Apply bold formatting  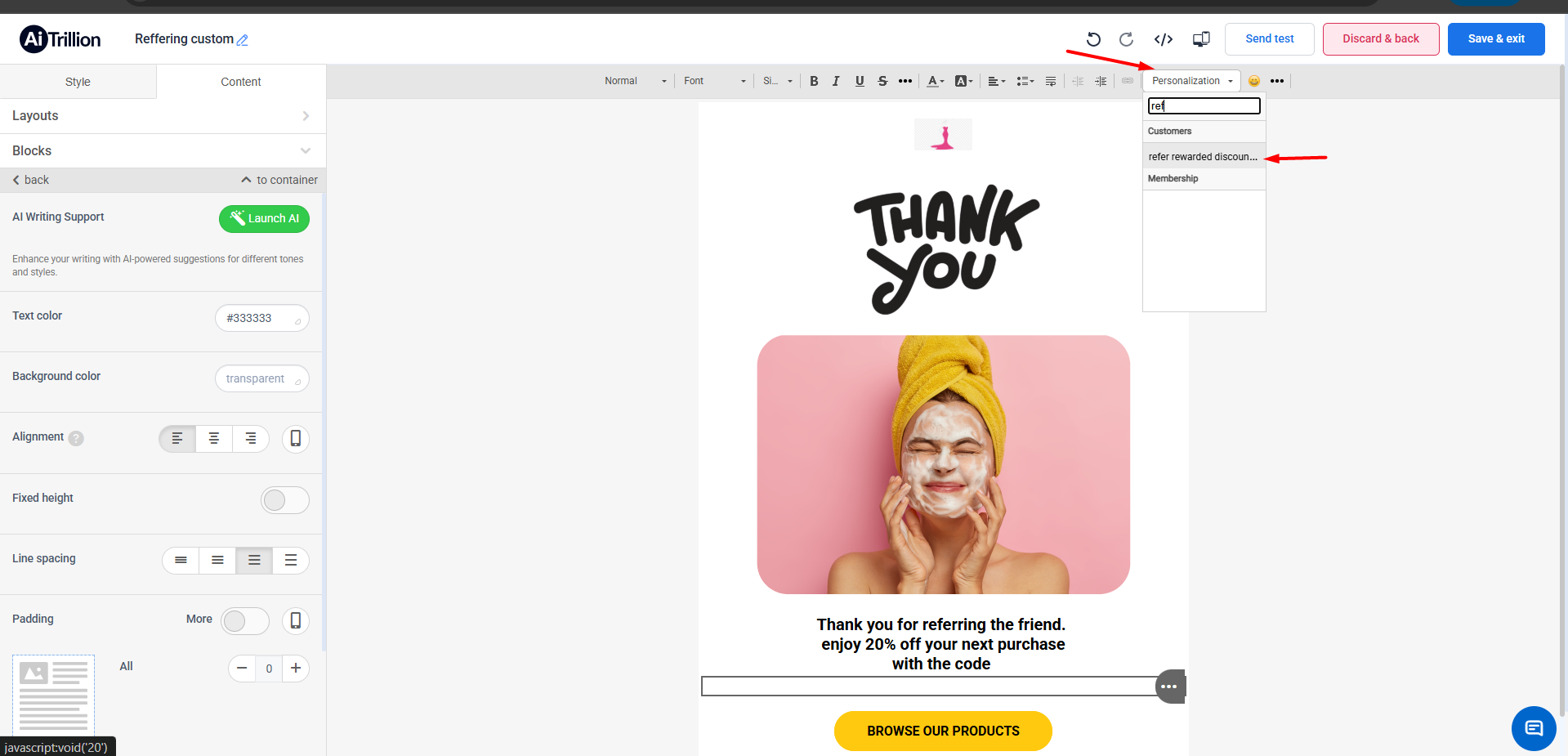click(x=814, y=81)
